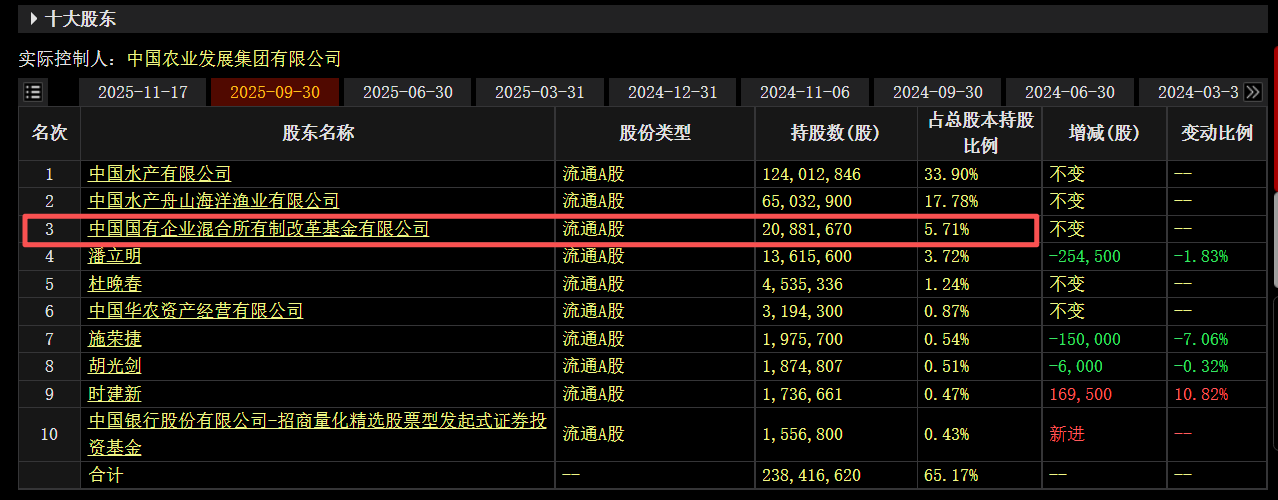Select the 2024-11-06 date tab
Viewport: 1278px width, 500px height.
click(x=805, y=92)
